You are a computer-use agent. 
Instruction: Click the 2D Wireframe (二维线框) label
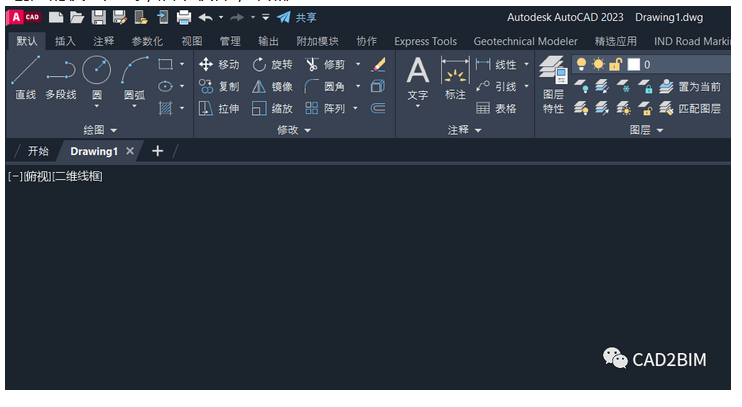78,177
